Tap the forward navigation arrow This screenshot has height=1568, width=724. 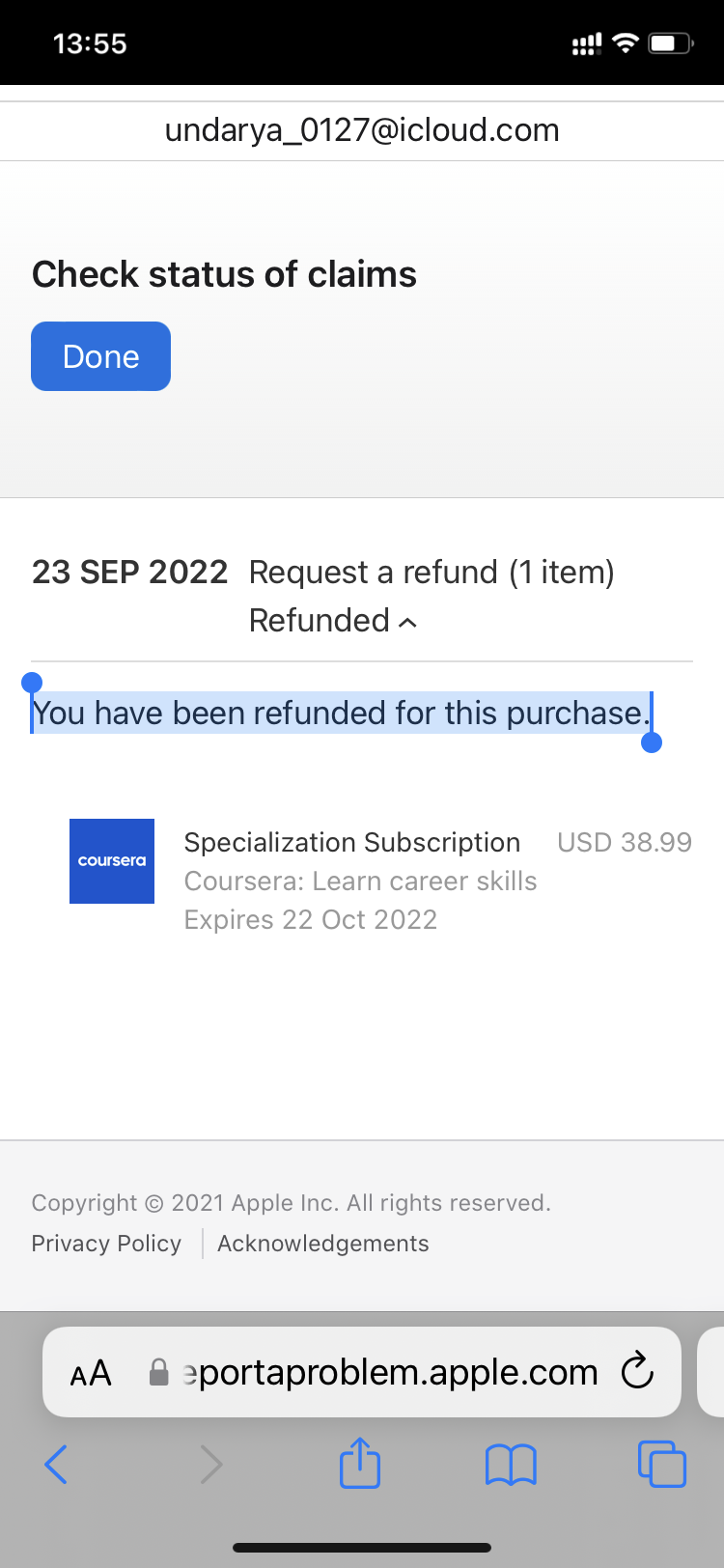coord(210,1465)
